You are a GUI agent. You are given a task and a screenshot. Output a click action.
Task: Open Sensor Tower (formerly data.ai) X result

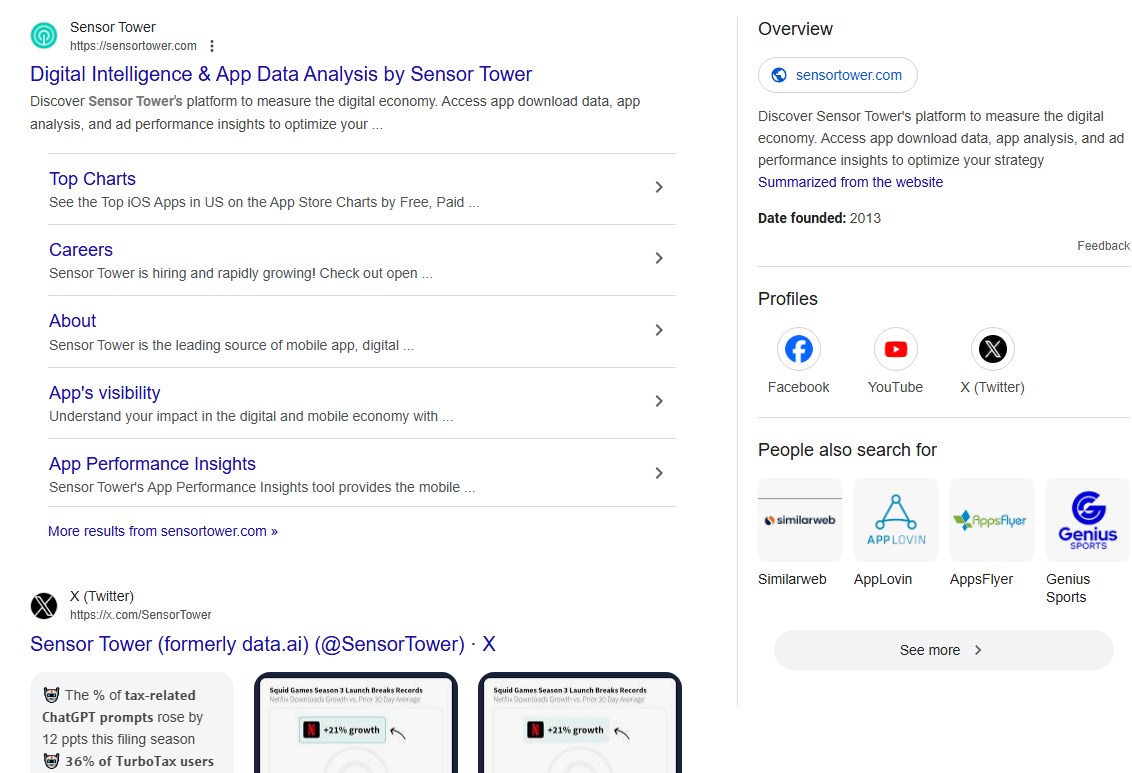(x=263, y=644)
